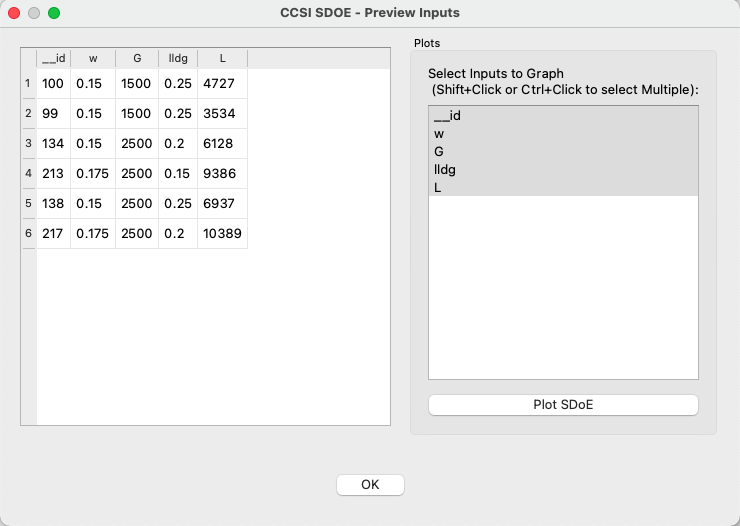The height and width of the screenshot is (526, 740).
Task: Select G in the inputs-to-graph list
Action: 563,151
